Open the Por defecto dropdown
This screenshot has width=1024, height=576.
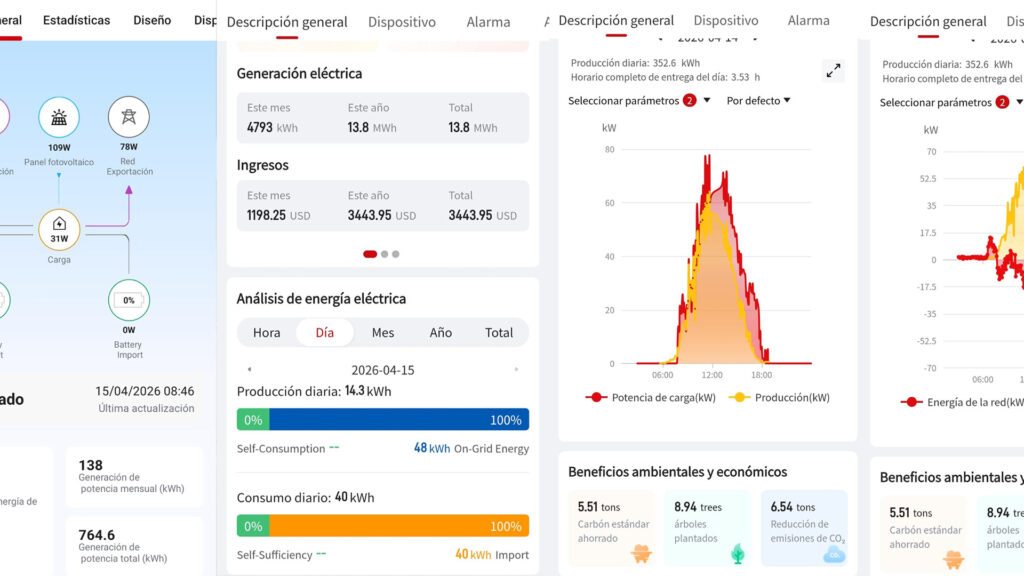758,100
